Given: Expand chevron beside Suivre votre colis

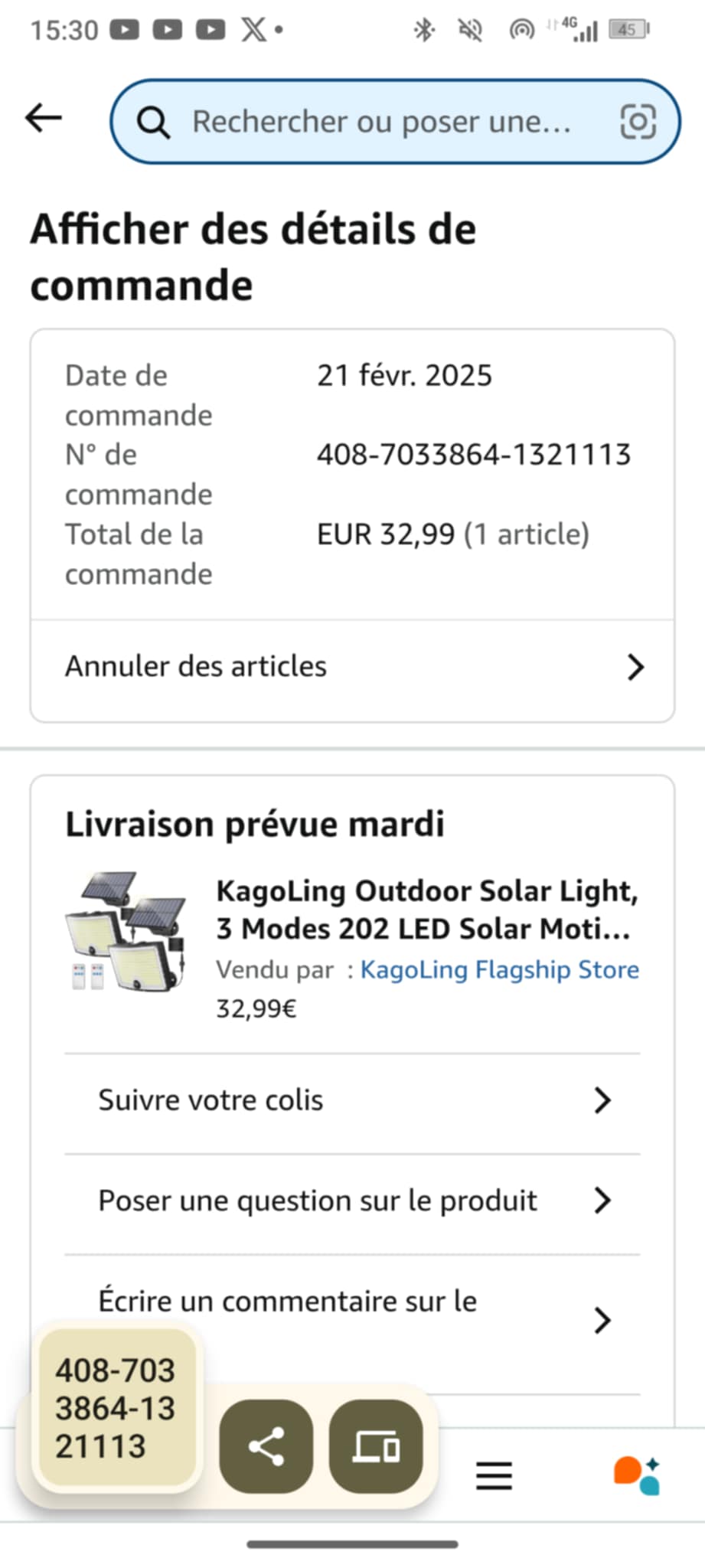Looking at the screenshot, I should 602,1100.
